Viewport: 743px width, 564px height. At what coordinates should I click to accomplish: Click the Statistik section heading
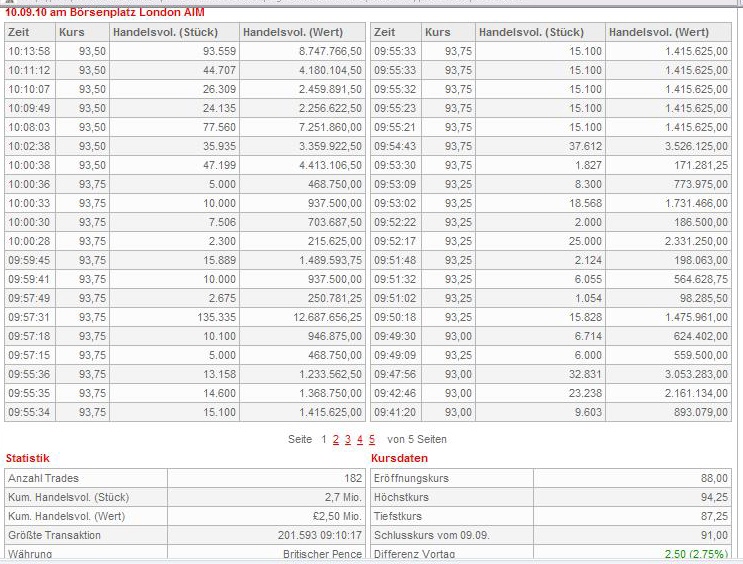(x=27, y=458)
